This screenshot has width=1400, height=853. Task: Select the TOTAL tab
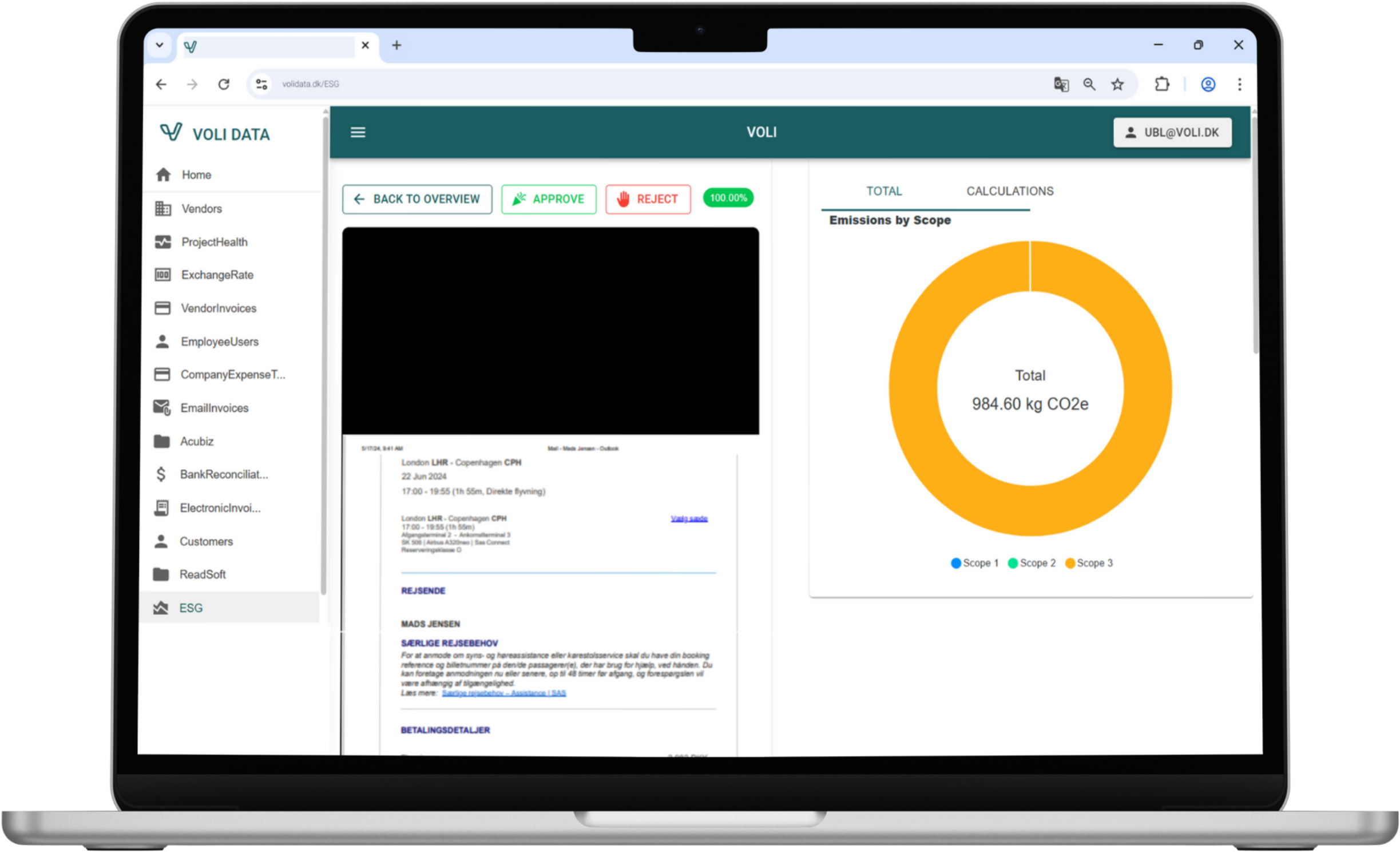(x=883, y=191)
